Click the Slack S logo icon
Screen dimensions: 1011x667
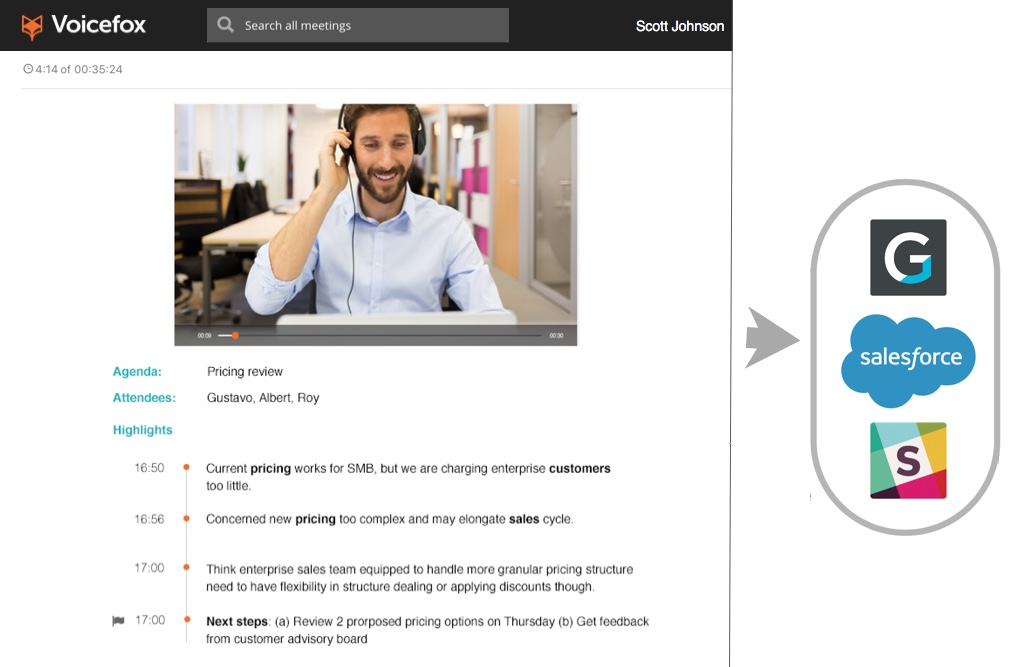click(x=908, y=461)
